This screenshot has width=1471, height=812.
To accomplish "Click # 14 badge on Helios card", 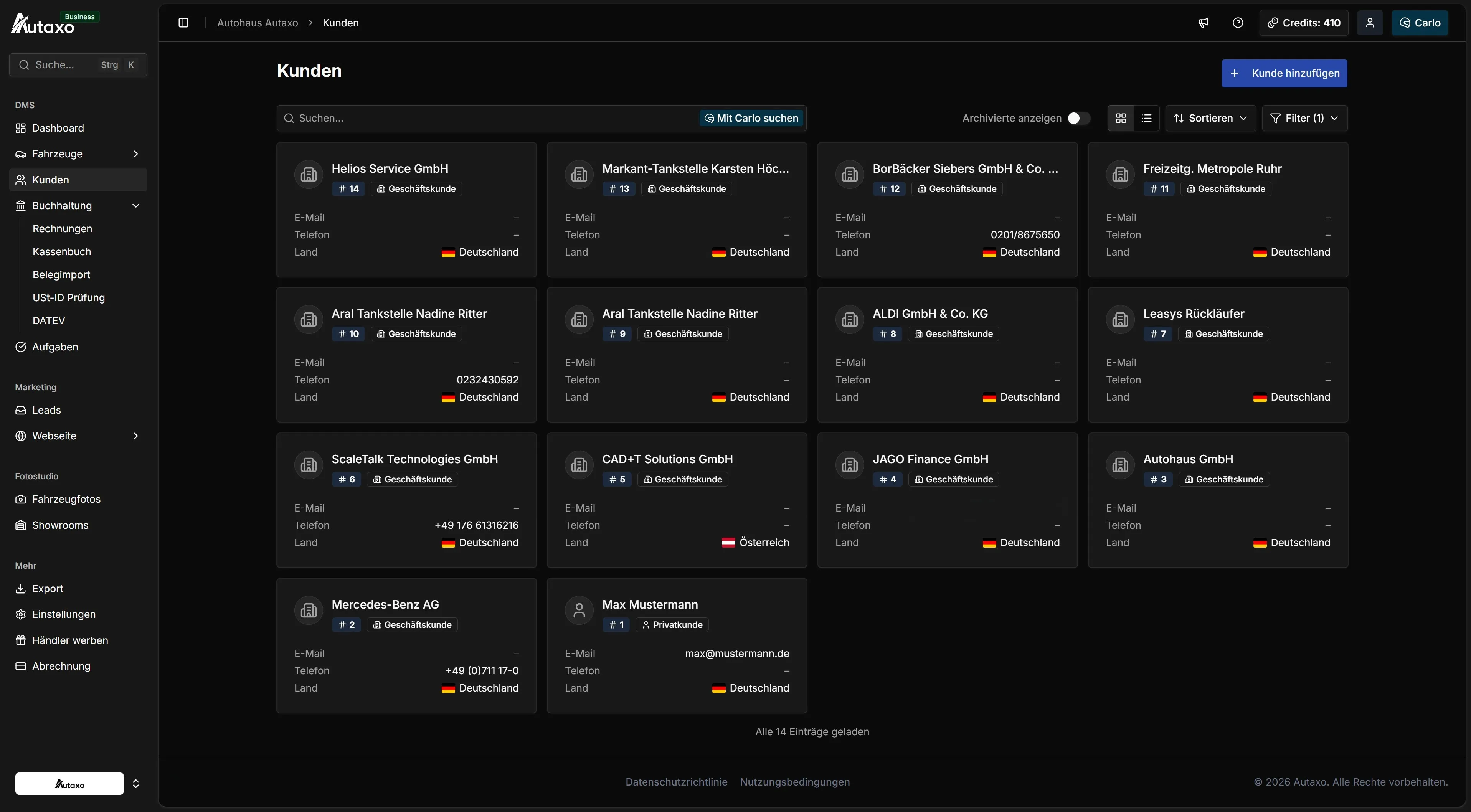I will (x=348, y=189).
